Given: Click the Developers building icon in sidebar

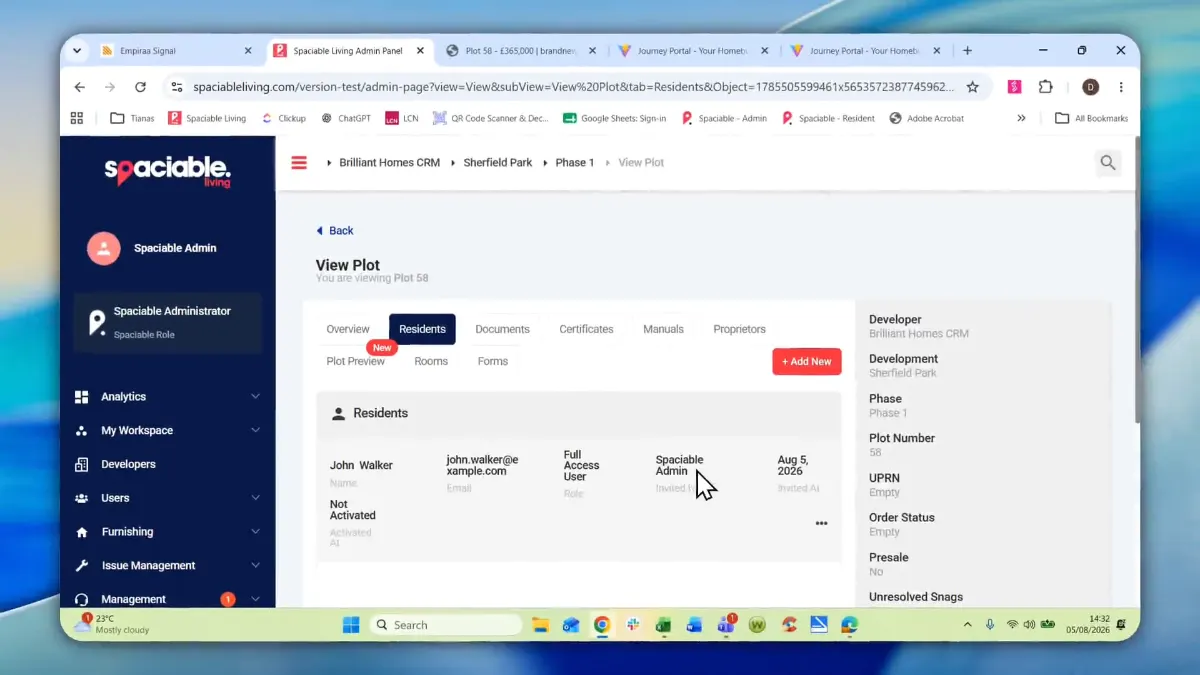Looking at the screenshot, I should pyautogui.click(x=81, y=464).
